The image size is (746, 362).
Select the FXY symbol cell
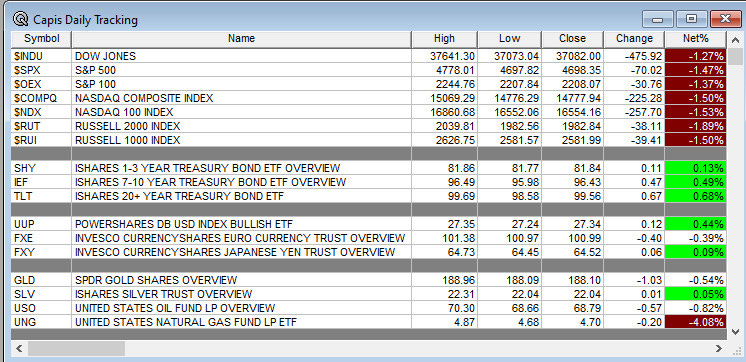tap(41, 252)
